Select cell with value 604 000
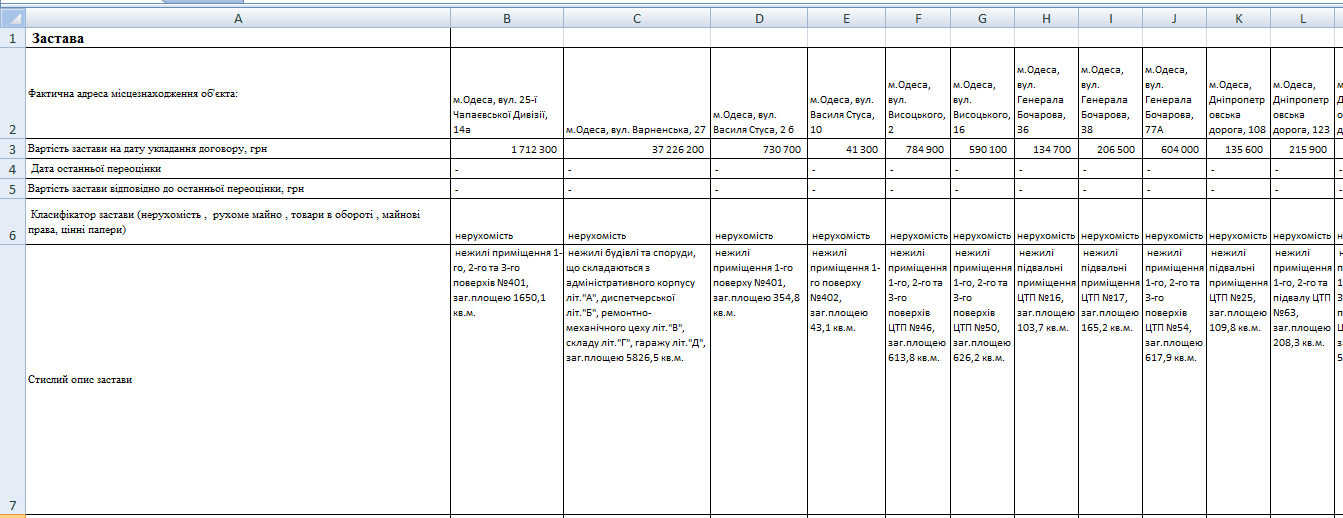 [1174, 148]
